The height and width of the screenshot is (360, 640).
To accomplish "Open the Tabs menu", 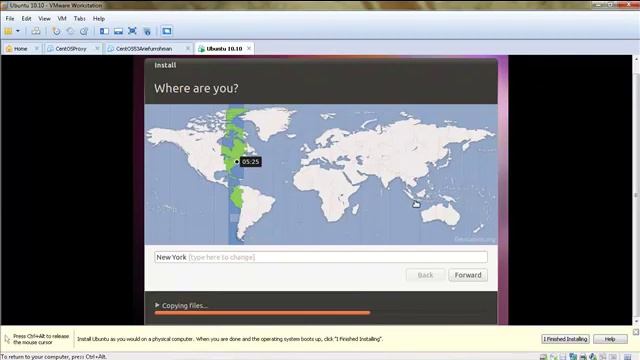I will [x=80, y=18].
